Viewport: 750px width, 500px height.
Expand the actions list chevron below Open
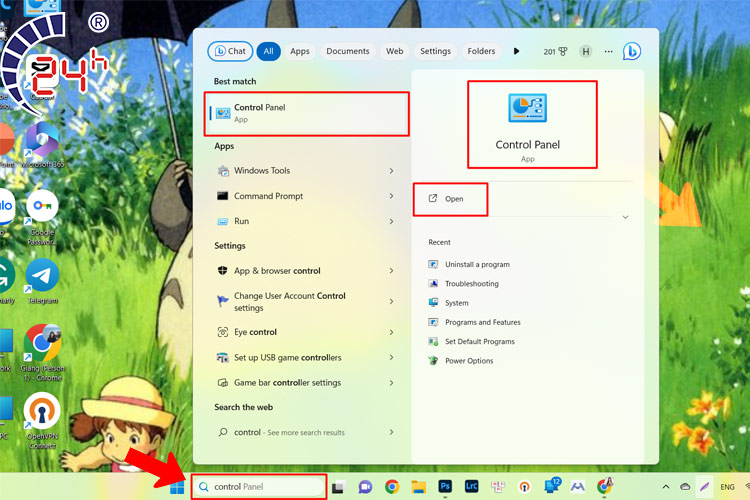625,217
